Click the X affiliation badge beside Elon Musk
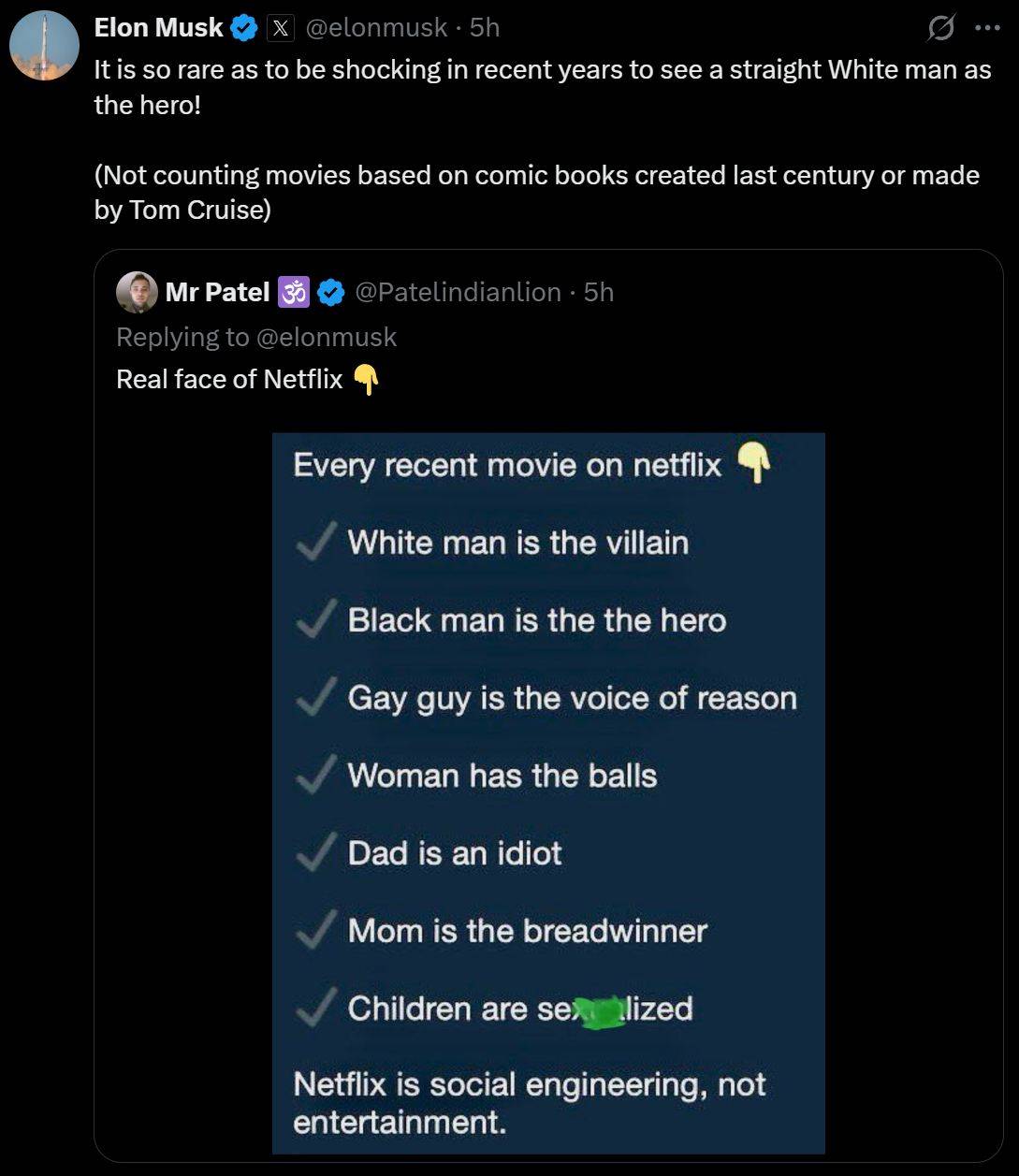The image size is (1019, 1176). (x=281, y=29)
